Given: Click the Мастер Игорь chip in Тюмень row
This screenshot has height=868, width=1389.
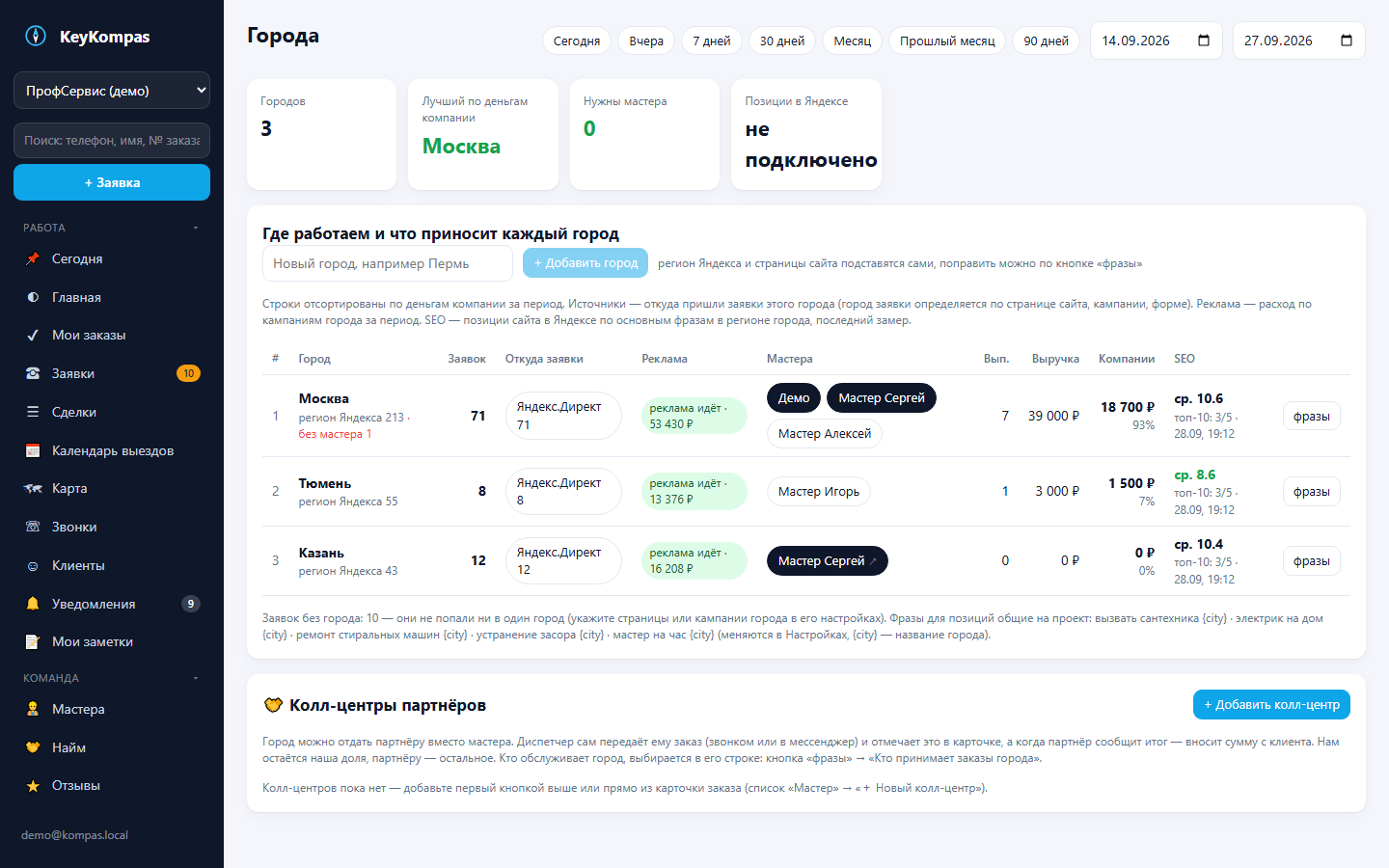Looking at the screenshot, I should point(819,491).
